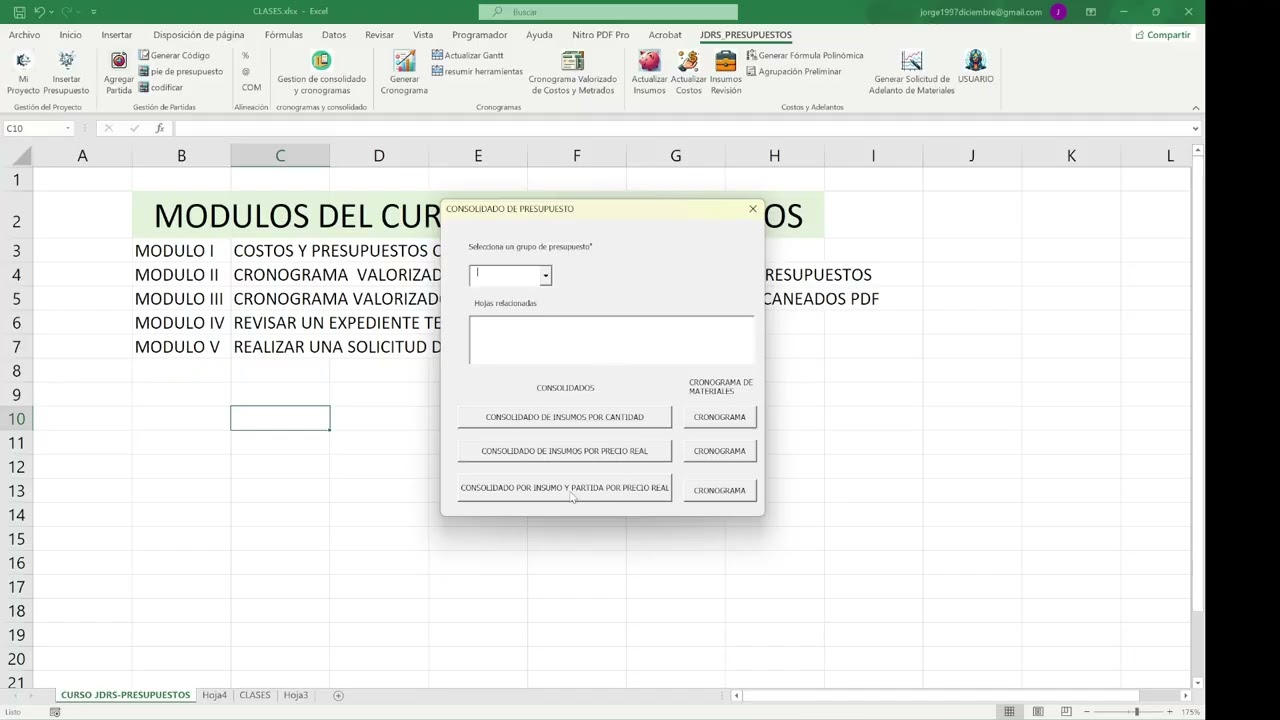Switch to the Fórmulas ribbon tab
Viewport: 1280px width, 720px height.
coord(283,35)
